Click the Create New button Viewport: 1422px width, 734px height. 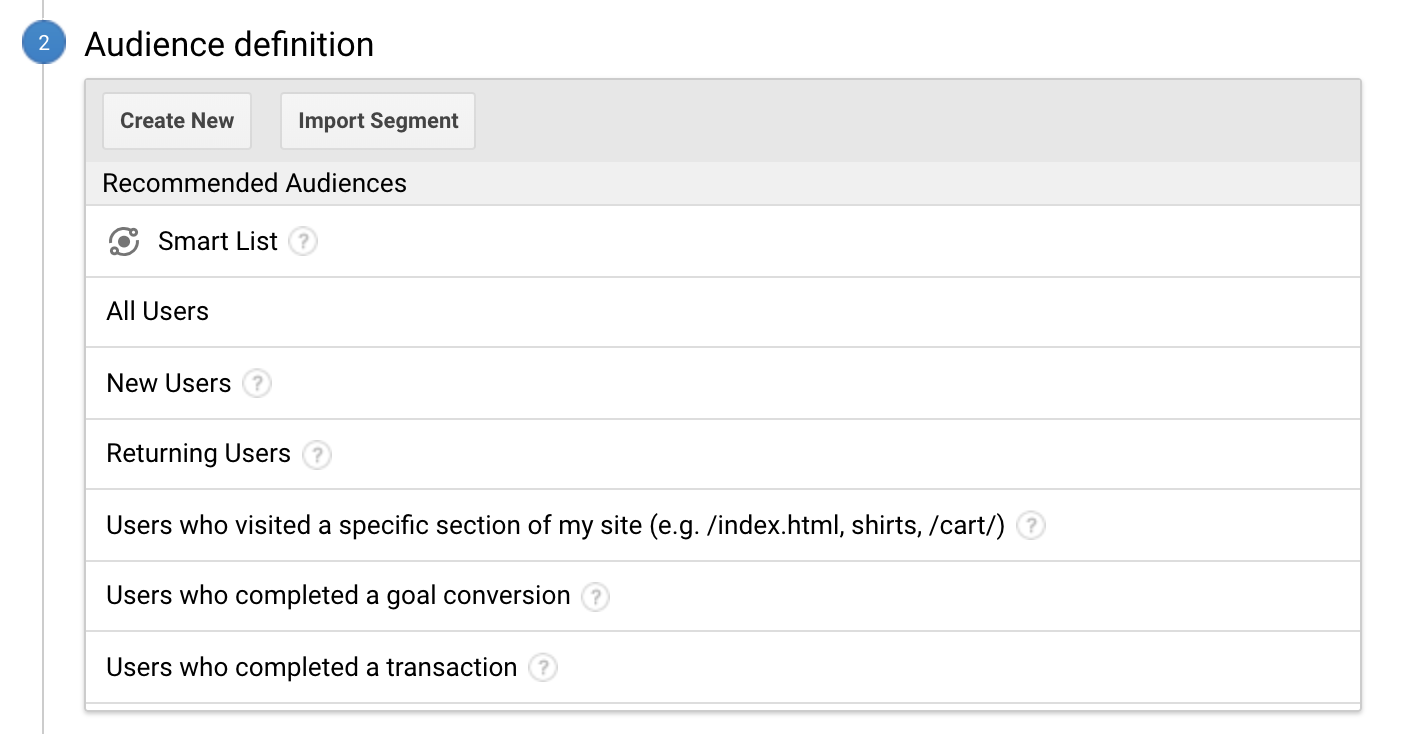[x=177, y=121]
